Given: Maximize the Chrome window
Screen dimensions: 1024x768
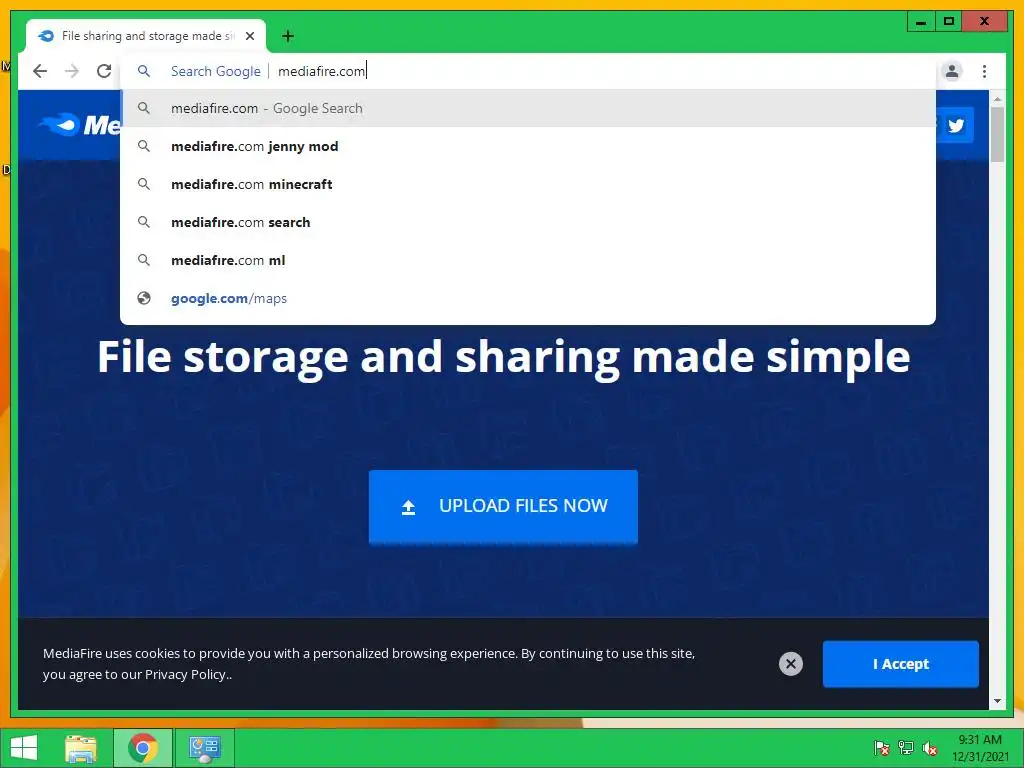Looking at the screenshot, I should coord(949,22).
